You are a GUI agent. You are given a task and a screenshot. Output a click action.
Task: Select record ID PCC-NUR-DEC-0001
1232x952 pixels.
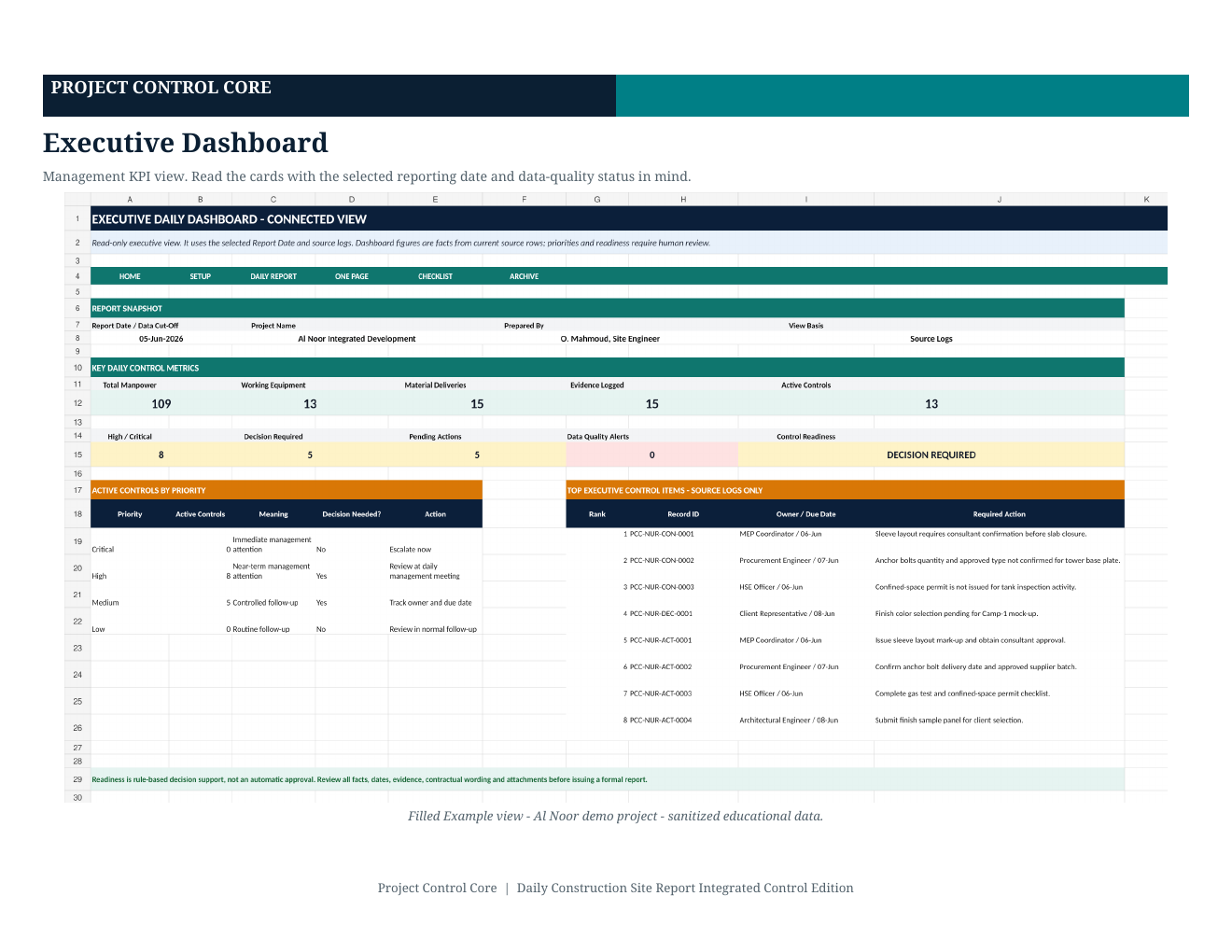[x=661, y=614]
